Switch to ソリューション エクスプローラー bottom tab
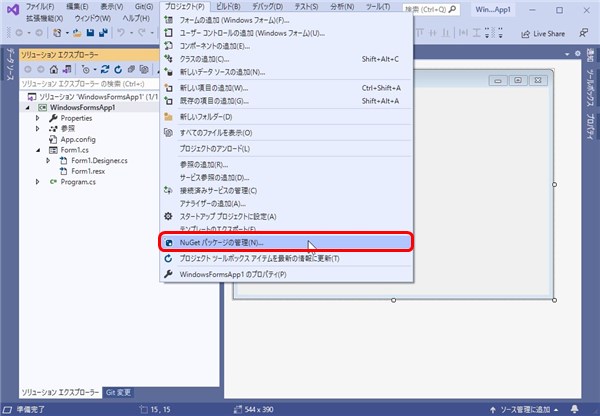This screenshot has width=600, height=416. coord(60,392)
